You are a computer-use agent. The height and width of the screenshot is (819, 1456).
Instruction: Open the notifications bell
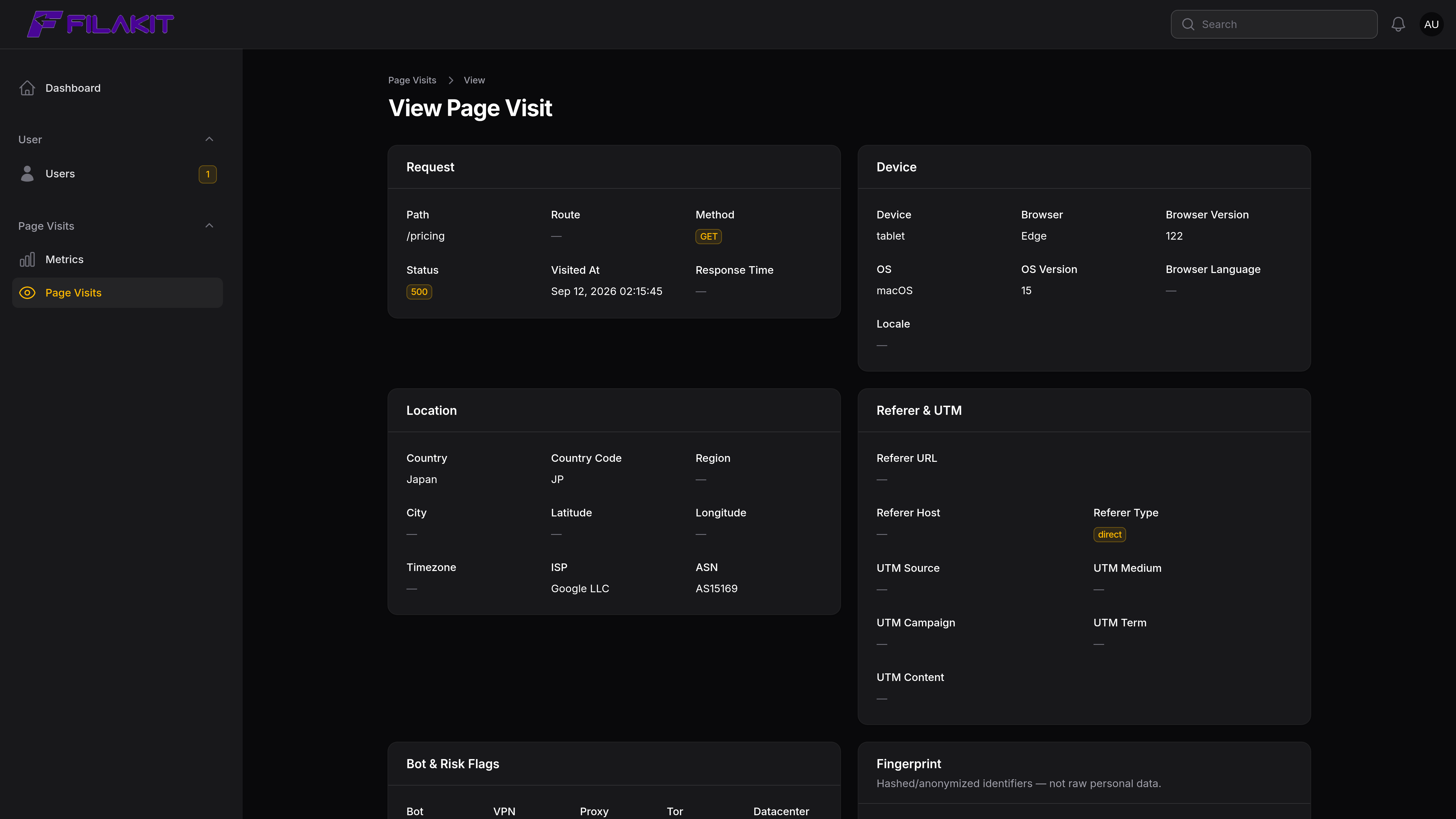click(1398, 24)
